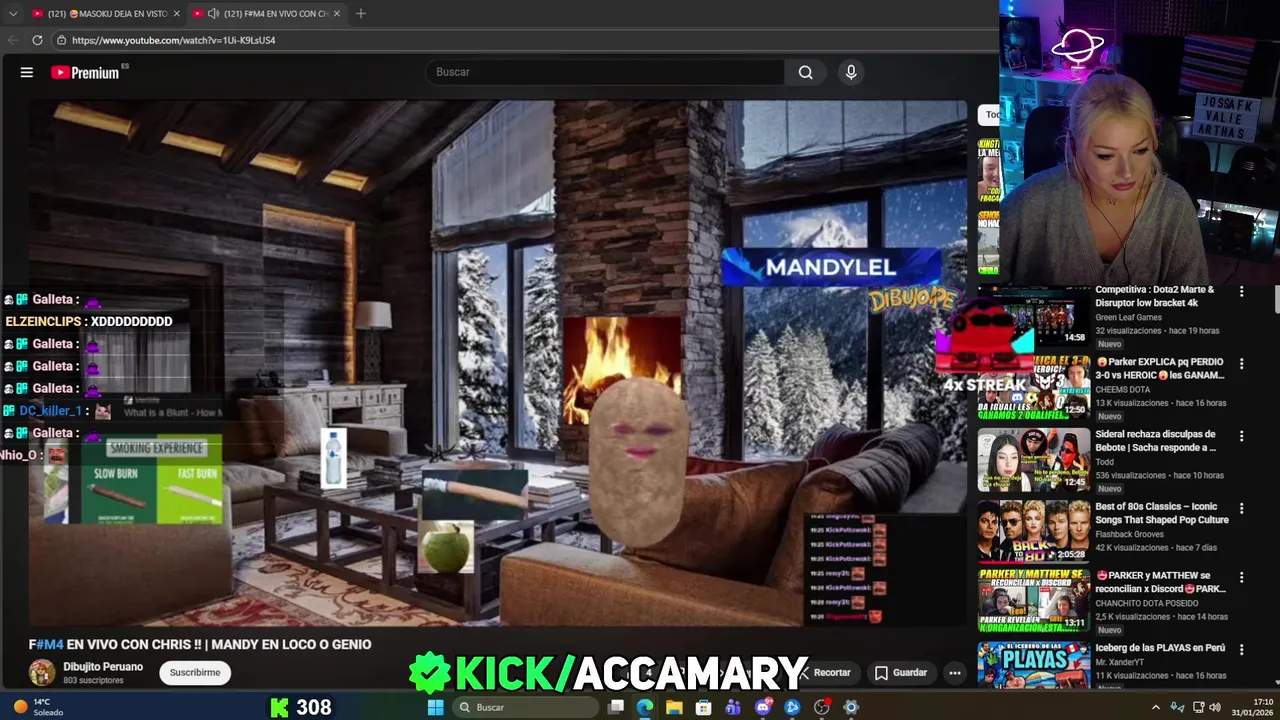Image resolution: width=1280 pixels, height=720 pixels.
Task: Open Microsoft Store from taskbar
Action: coord(704,707)
